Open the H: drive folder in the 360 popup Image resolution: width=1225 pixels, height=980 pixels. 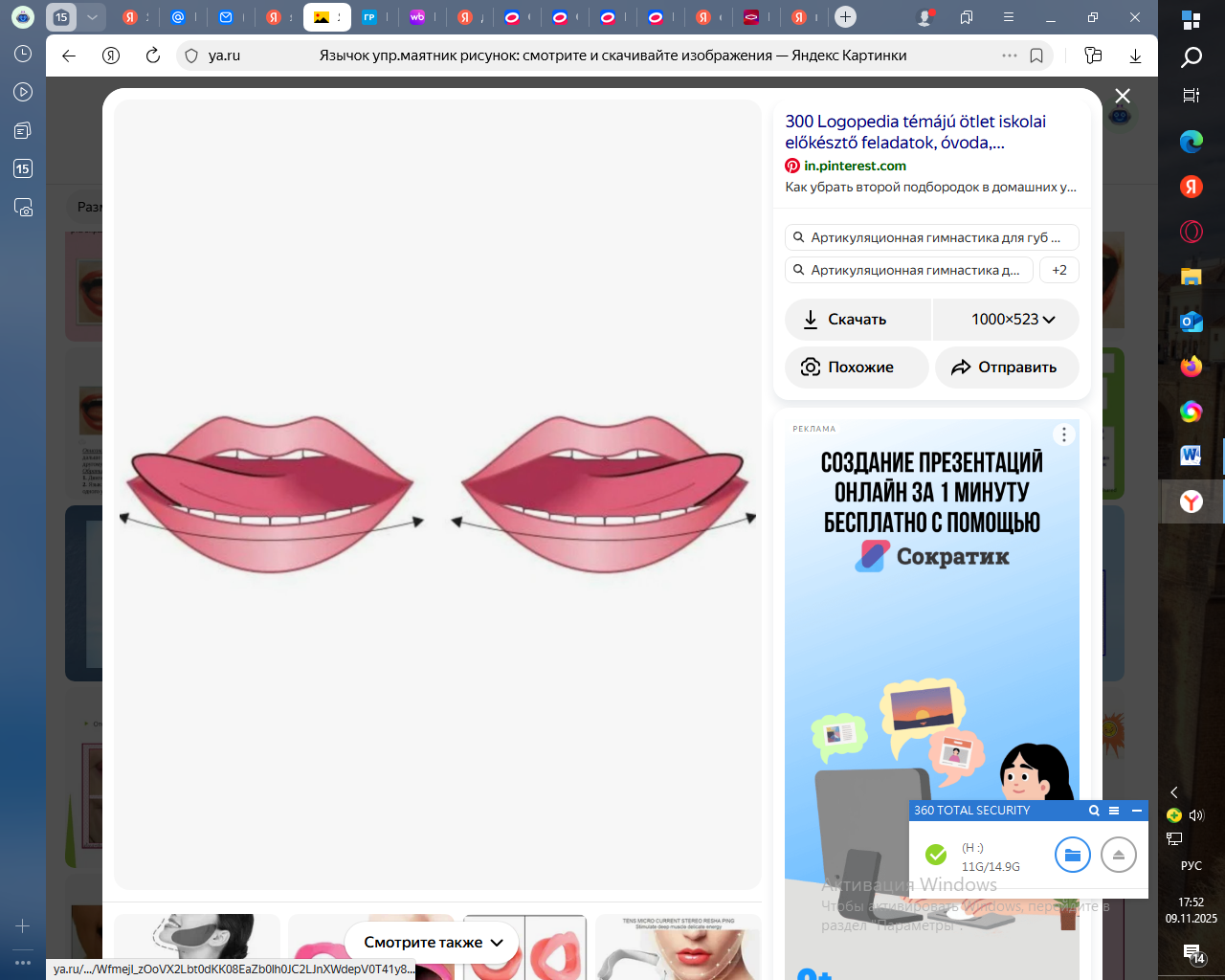coord(1072,855)
